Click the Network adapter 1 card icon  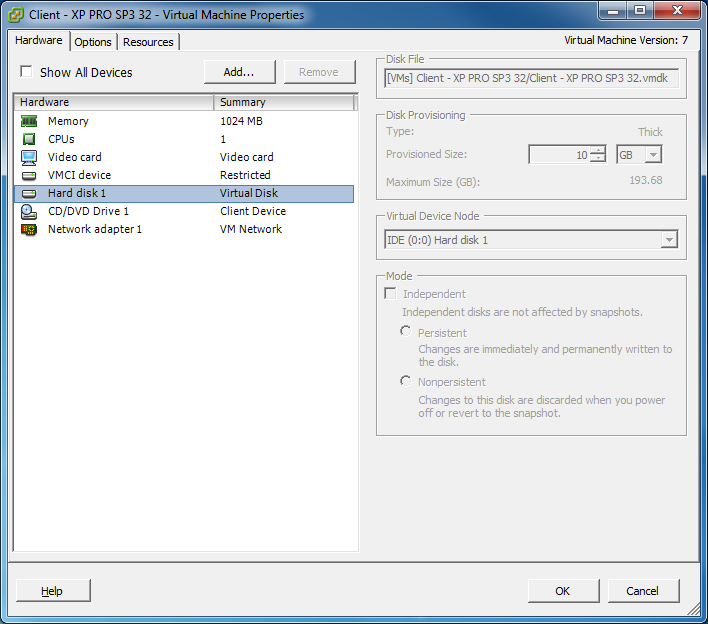click(29, 229)
